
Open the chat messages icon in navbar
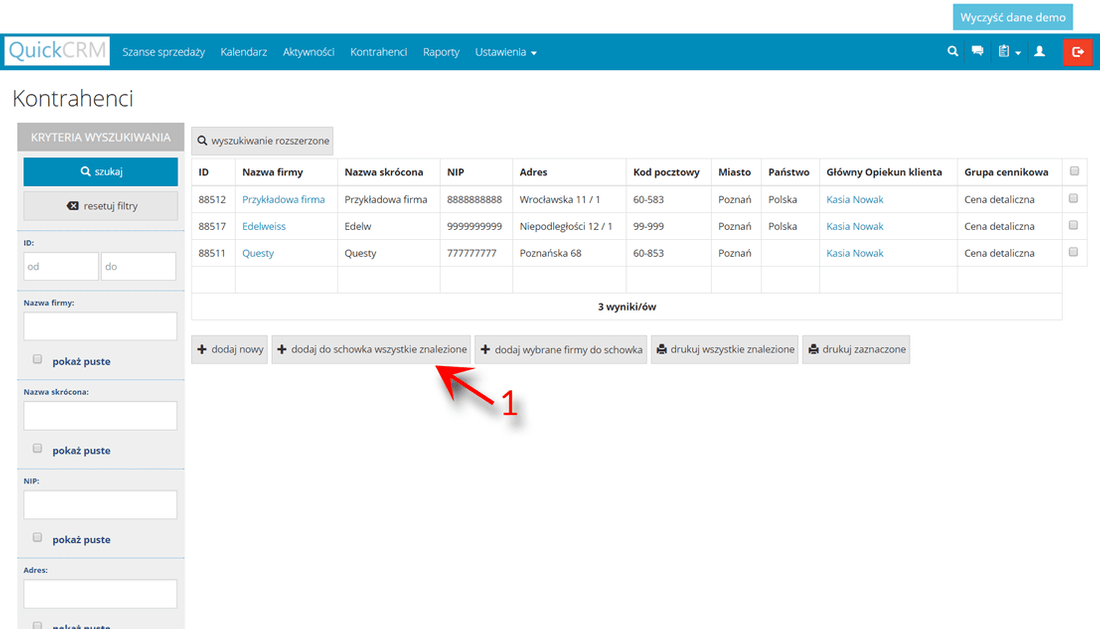977,52
